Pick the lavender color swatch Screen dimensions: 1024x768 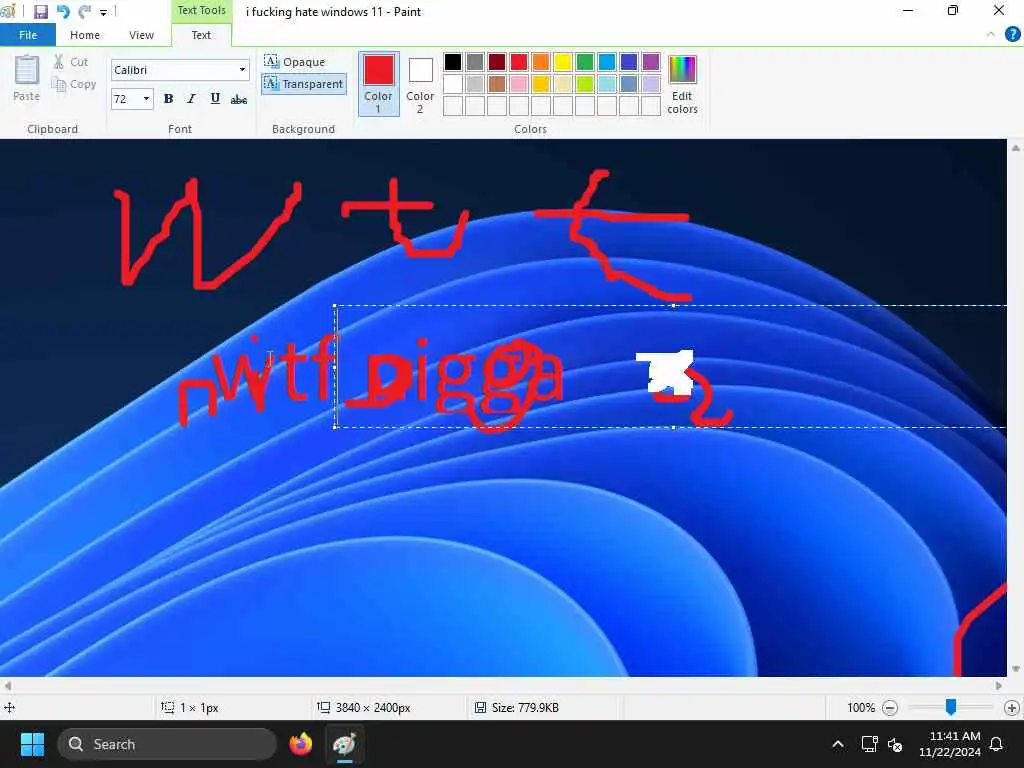click(651, 84)
